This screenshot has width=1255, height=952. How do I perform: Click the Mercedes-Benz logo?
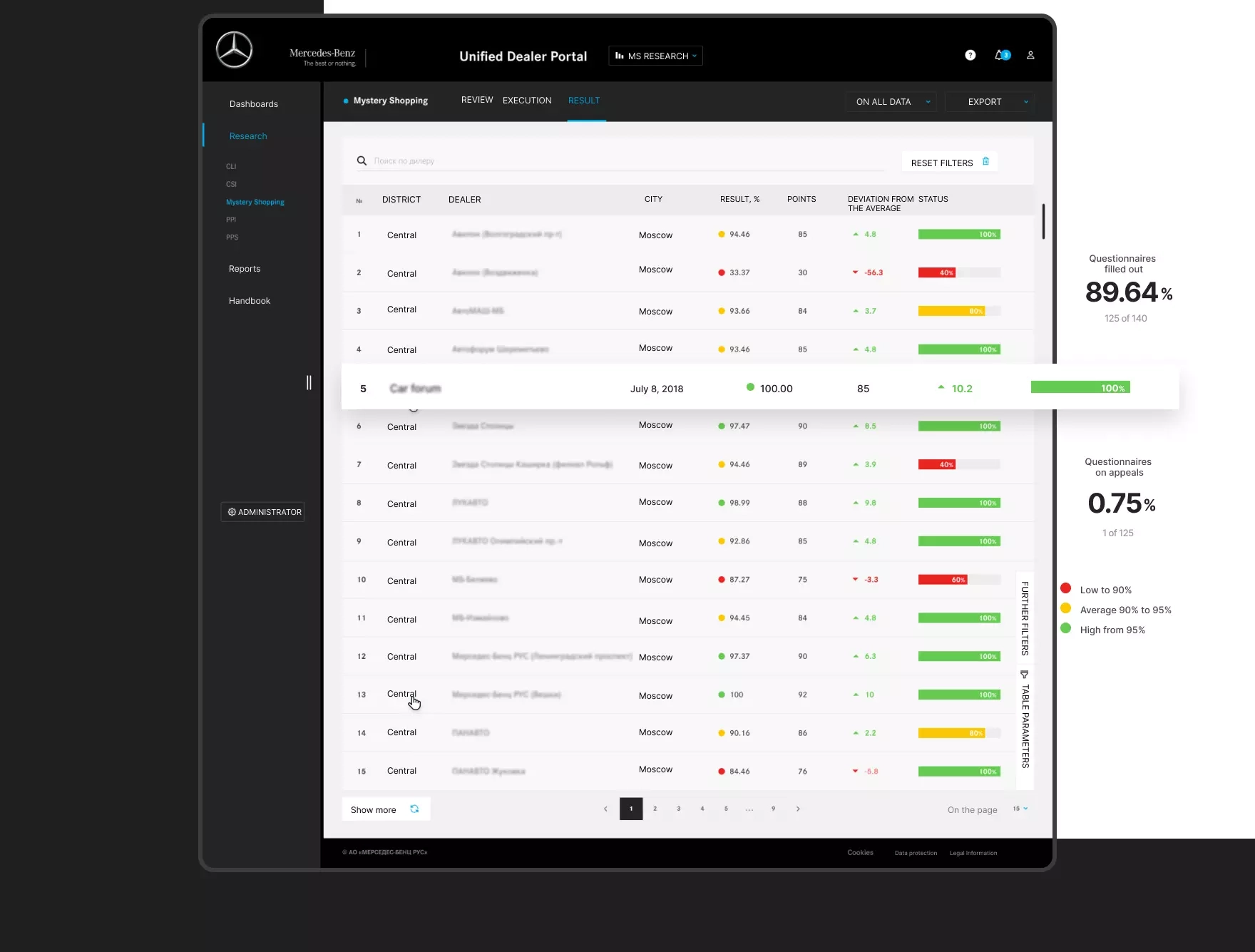(236, 50)
